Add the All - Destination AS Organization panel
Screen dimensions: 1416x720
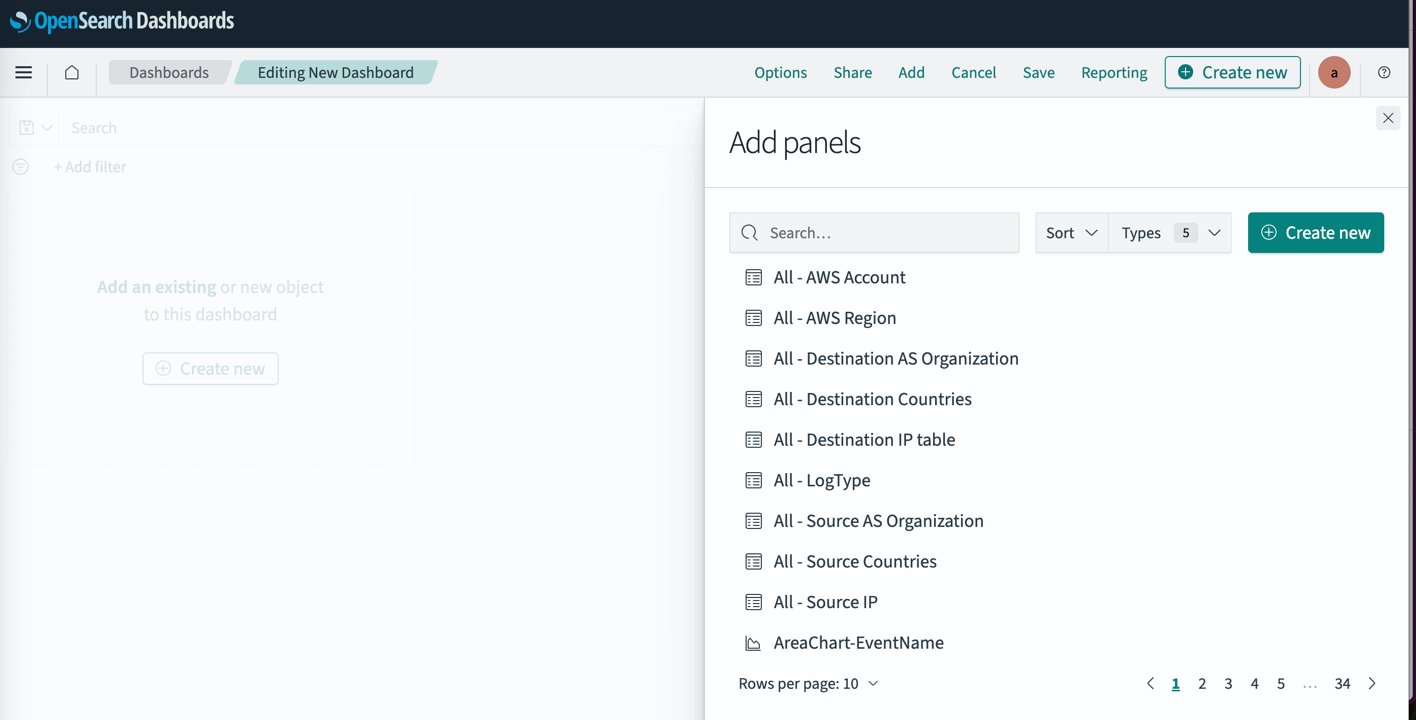[896, 359]
